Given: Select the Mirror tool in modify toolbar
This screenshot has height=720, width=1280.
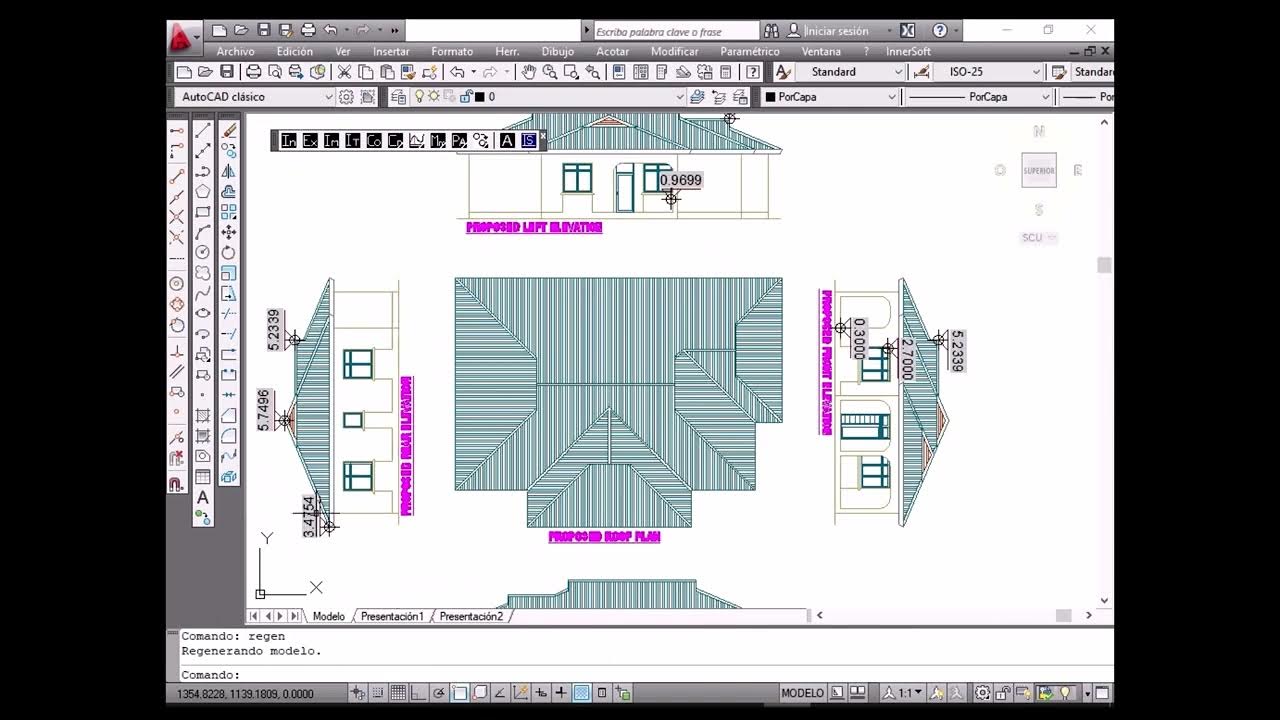Looking at the screenshot, I should (x=229, y=172).
